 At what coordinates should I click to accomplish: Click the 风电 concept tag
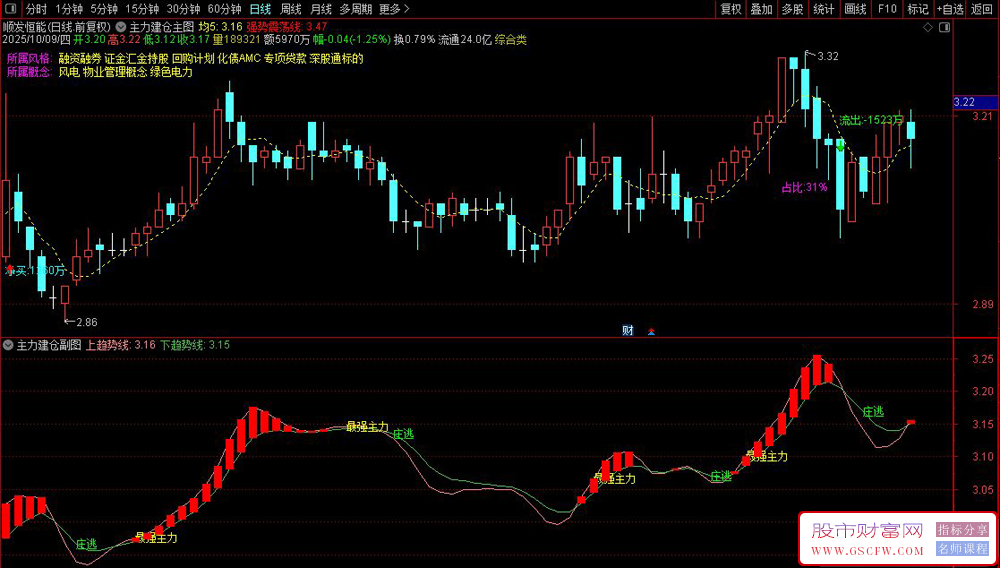pos(68,72)
